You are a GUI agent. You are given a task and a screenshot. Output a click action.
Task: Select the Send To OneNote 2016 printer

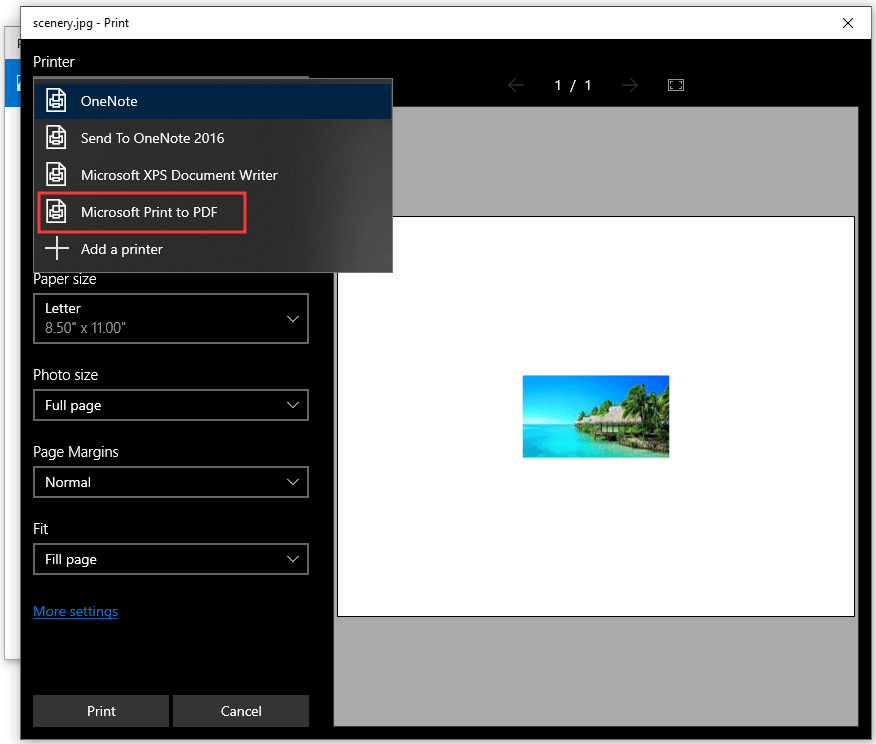point(150,137)
